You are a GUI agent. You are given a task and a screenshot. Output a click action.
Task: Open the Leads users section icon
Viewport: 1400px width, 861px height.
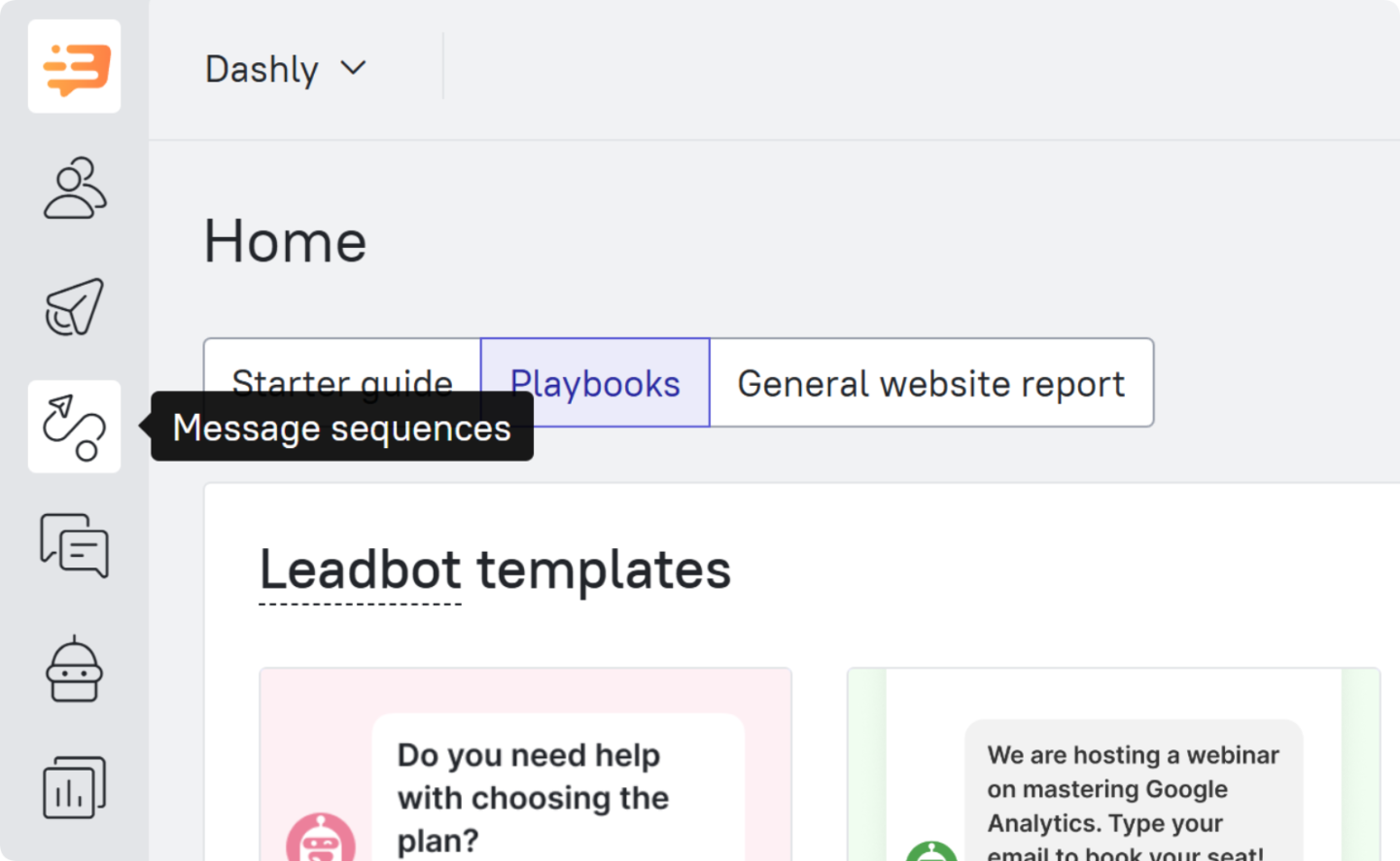tap(74, 188)
